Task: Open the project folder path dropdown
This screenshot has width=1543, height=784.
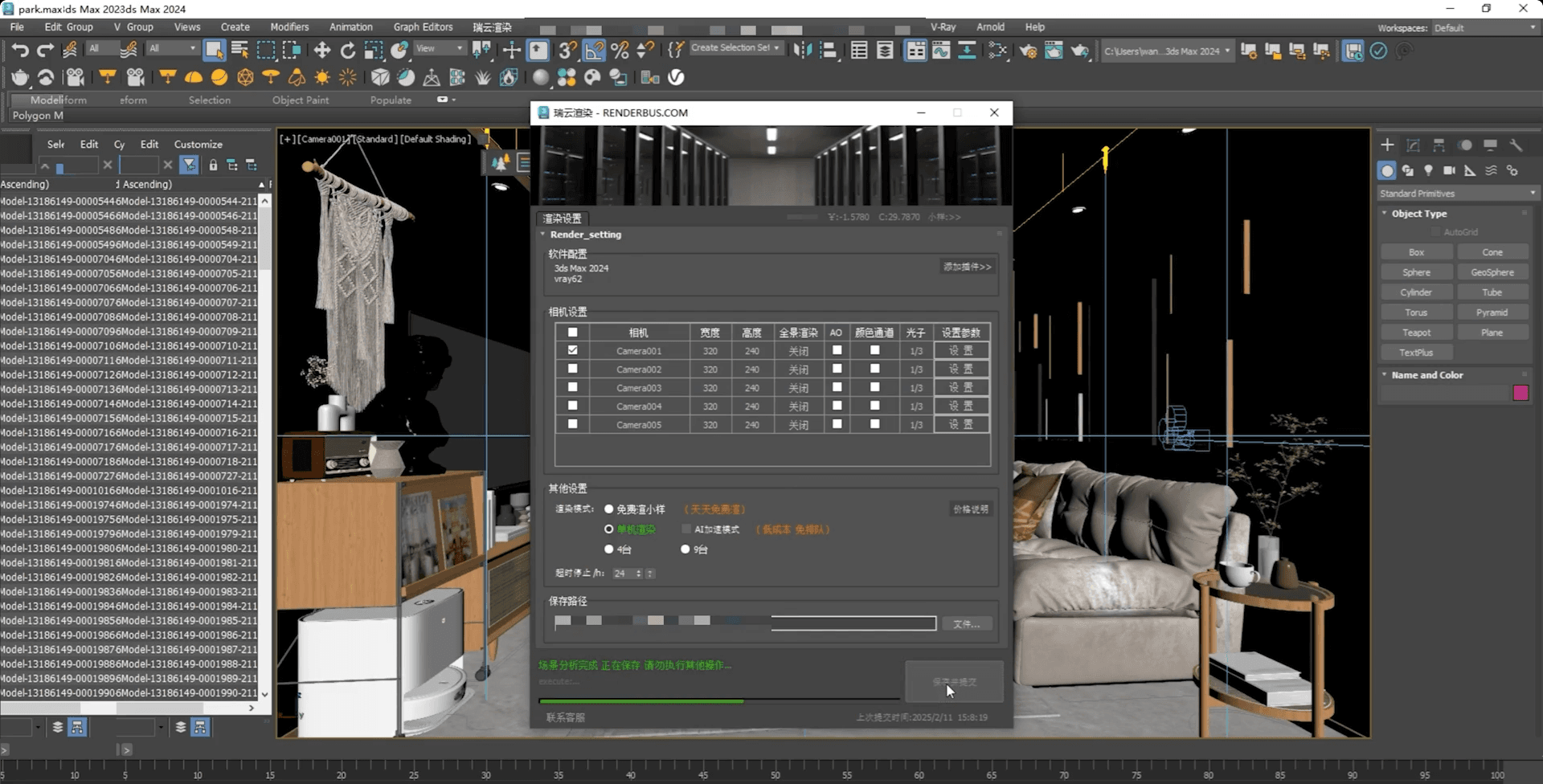Action: 1167,51
